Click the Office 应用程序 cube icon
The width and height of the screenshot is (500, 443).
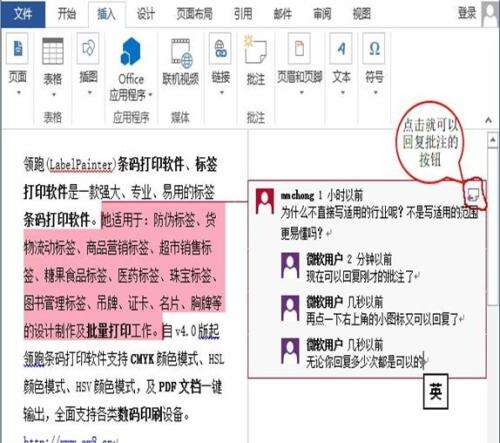point(131,51)
